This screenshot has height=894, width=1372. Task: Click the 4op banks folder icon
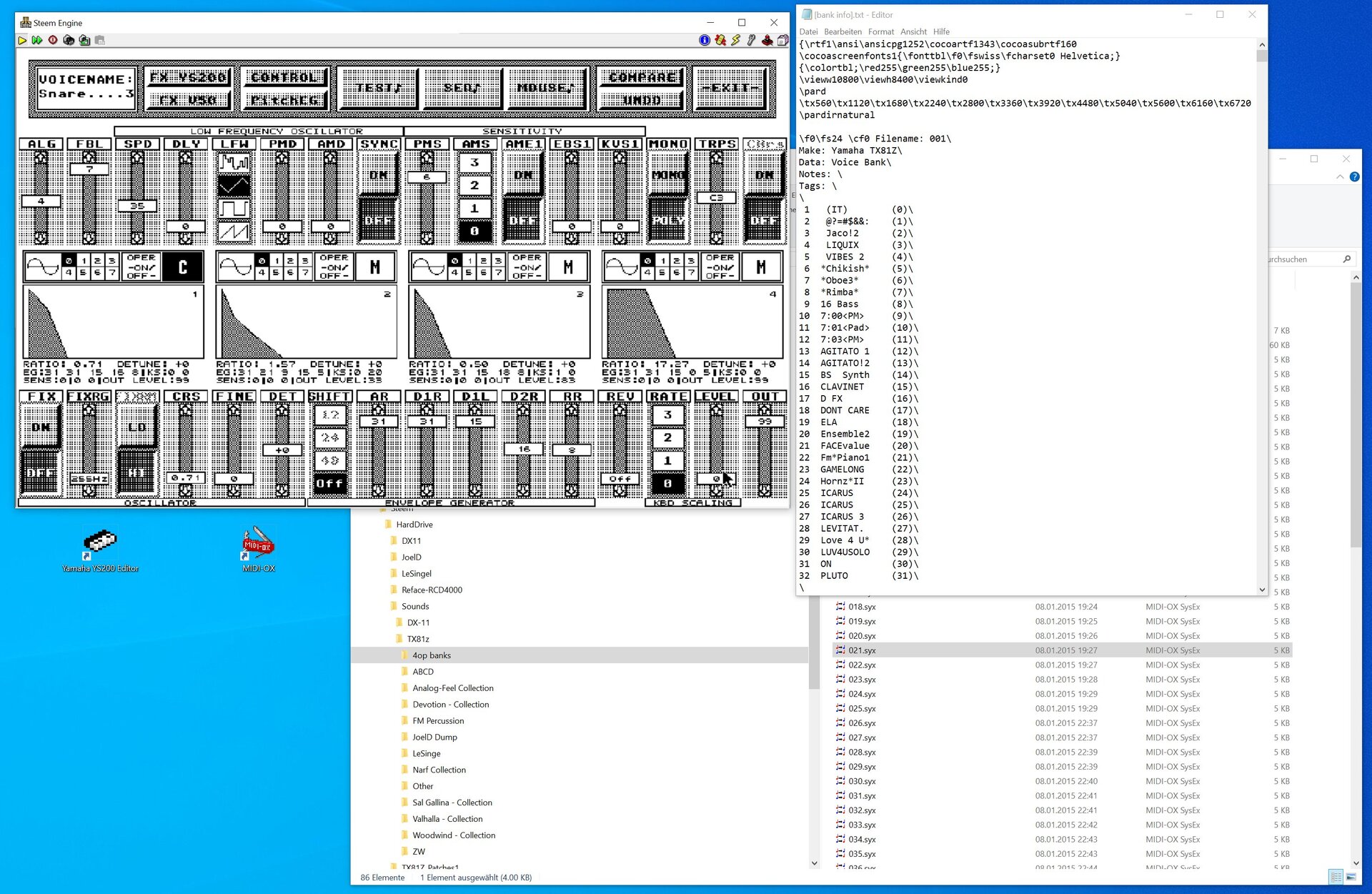coord(404,655)
